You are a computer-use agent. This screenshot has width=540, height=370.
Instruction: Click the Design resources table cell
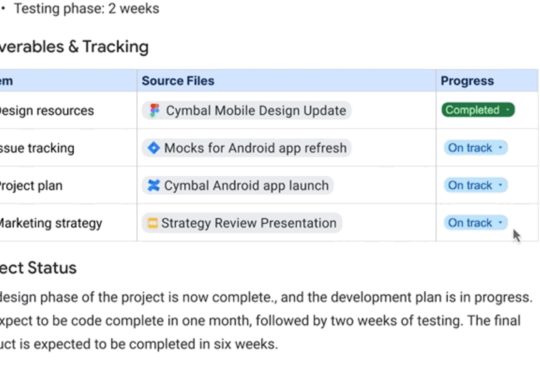click(x=68, y=111)
